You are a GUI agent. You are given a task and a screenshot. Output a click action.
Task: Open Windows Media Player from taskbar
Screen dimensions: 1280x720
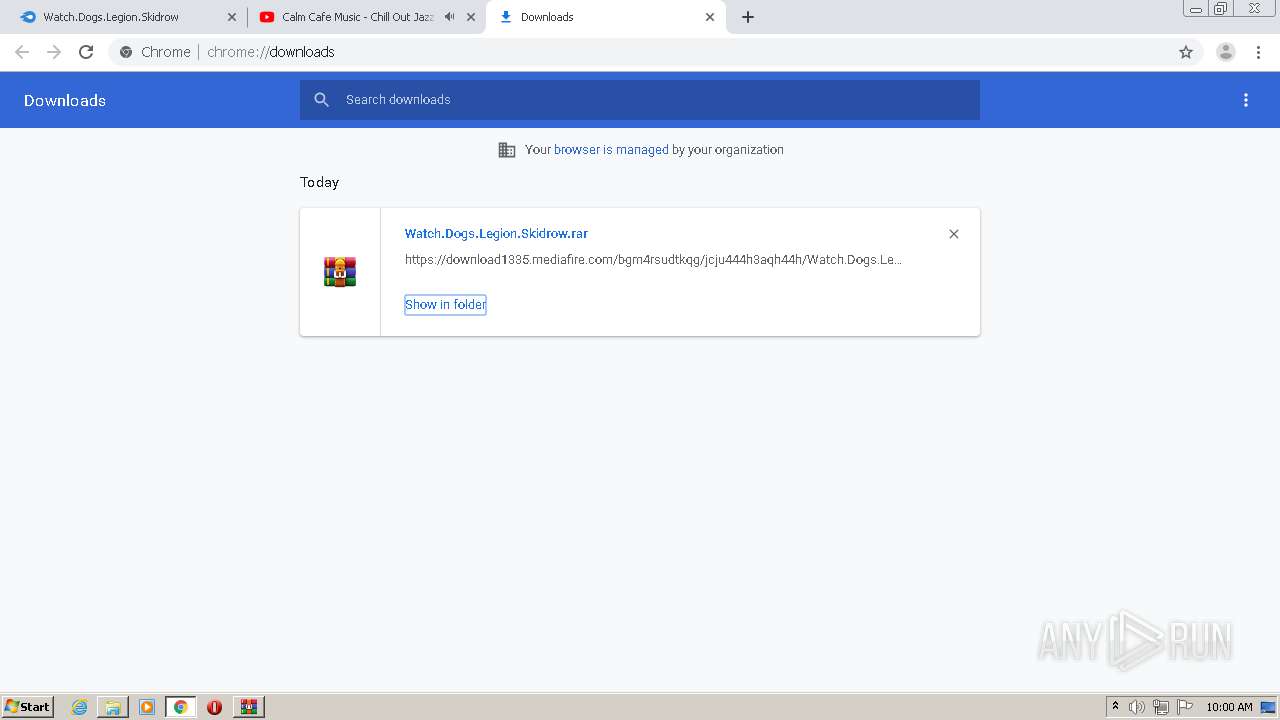(x=147, y=707)
